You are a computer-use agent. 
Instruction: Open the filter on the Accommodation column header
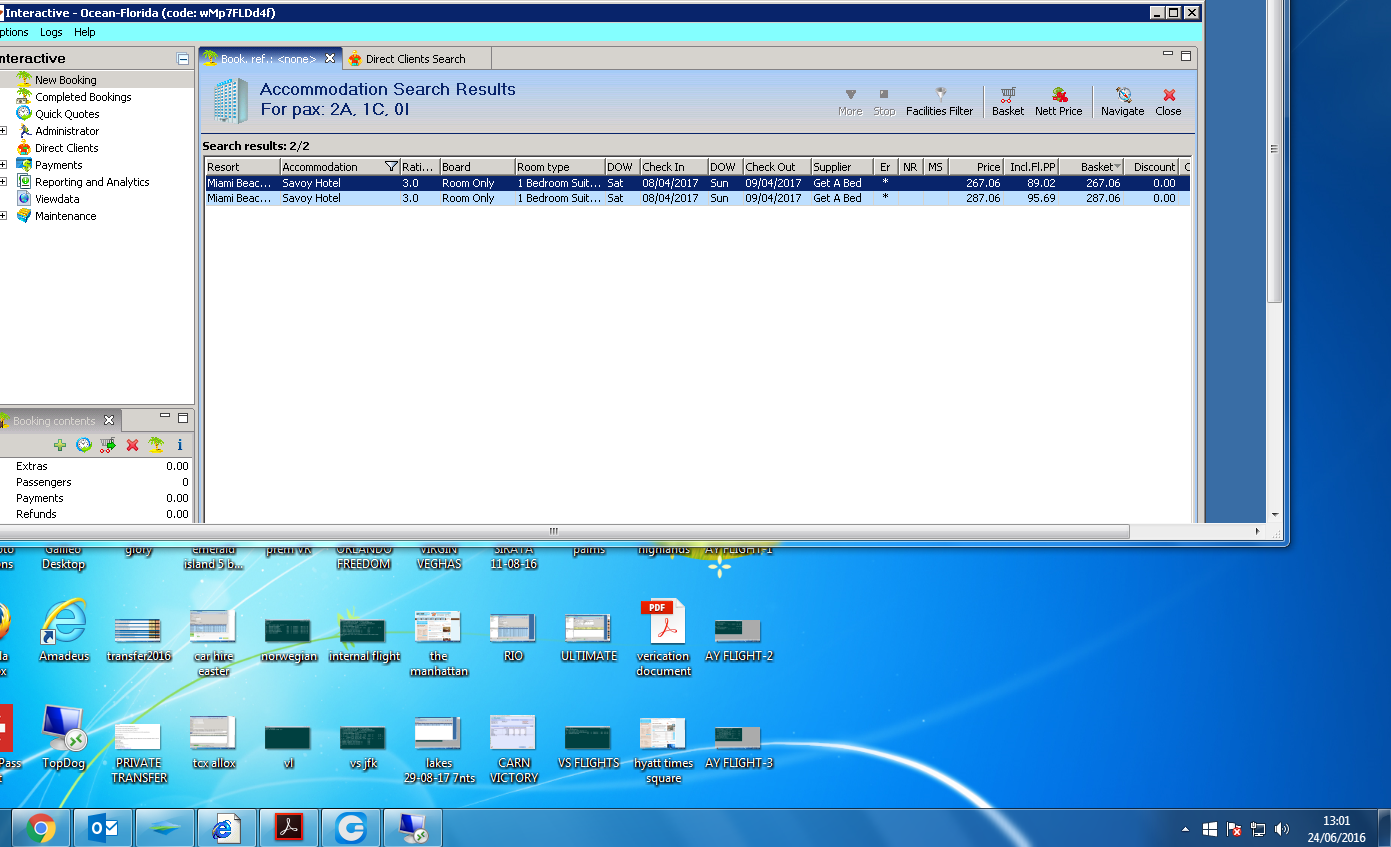click(x=391, y=167)
